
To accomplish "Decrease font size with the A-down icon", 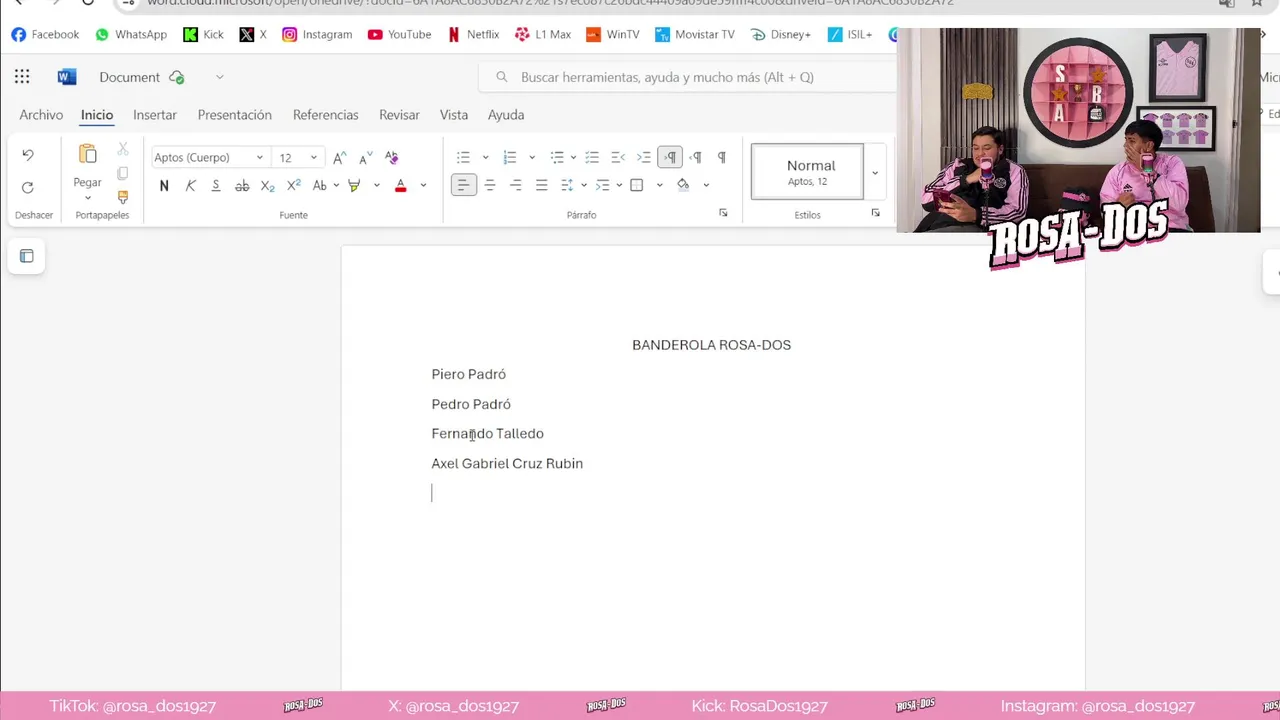I will coord(365,157).
